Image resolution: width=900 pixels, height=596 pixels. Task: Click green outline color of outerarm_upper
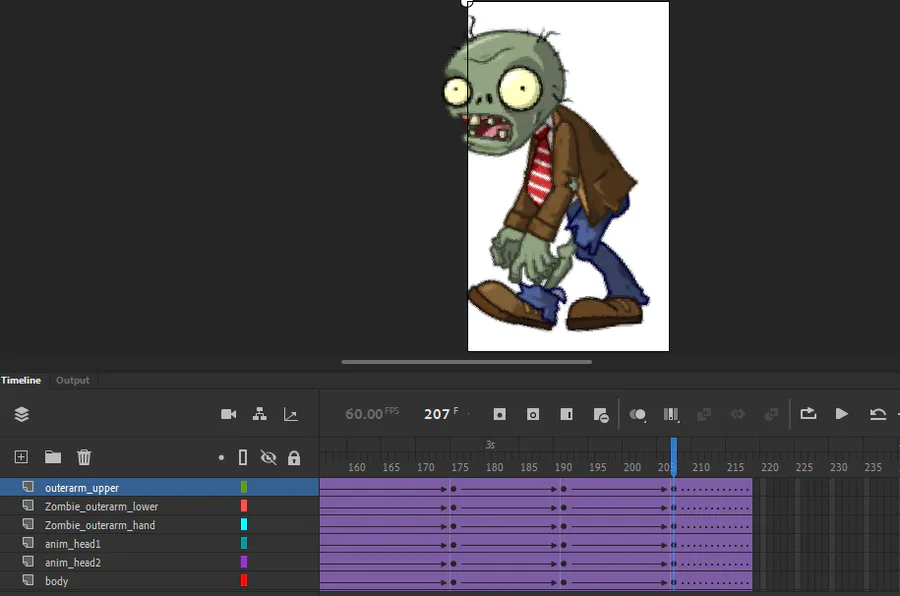(244, 487)
